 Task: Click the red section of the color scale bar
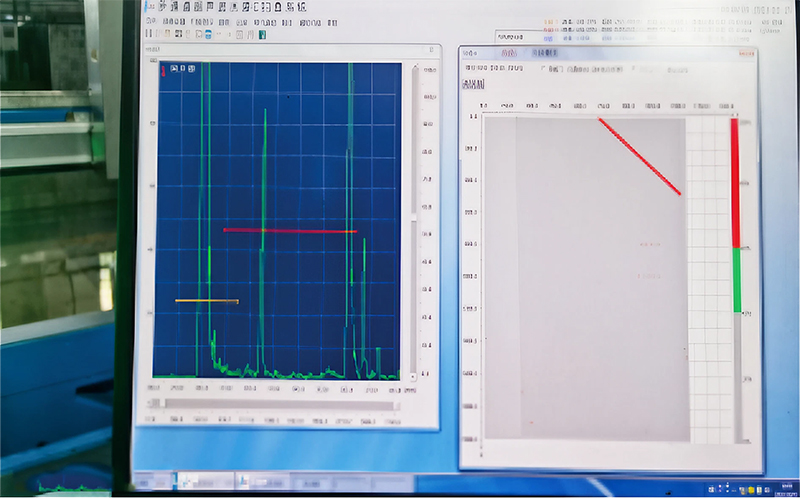[x=734, y=182]
